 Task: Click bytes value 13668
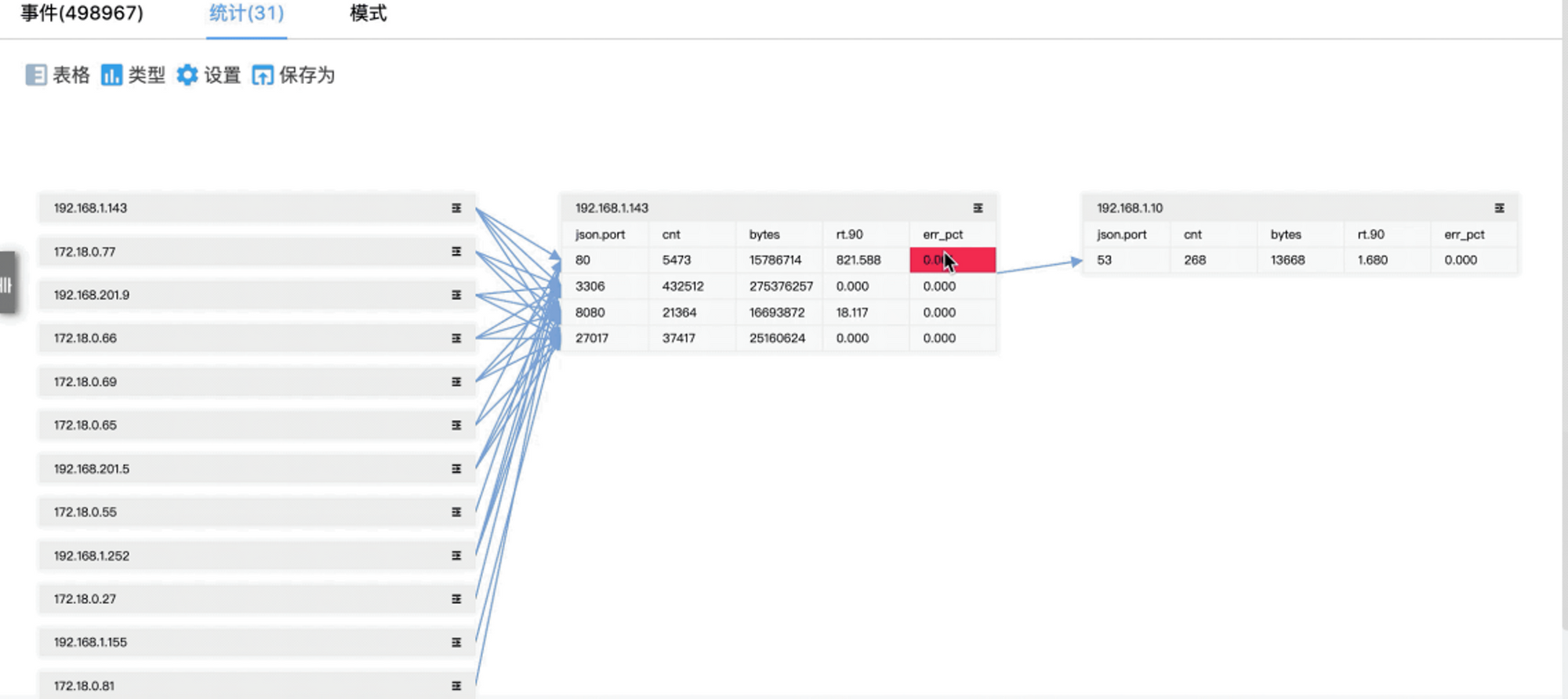click(x=1288, y=260)
